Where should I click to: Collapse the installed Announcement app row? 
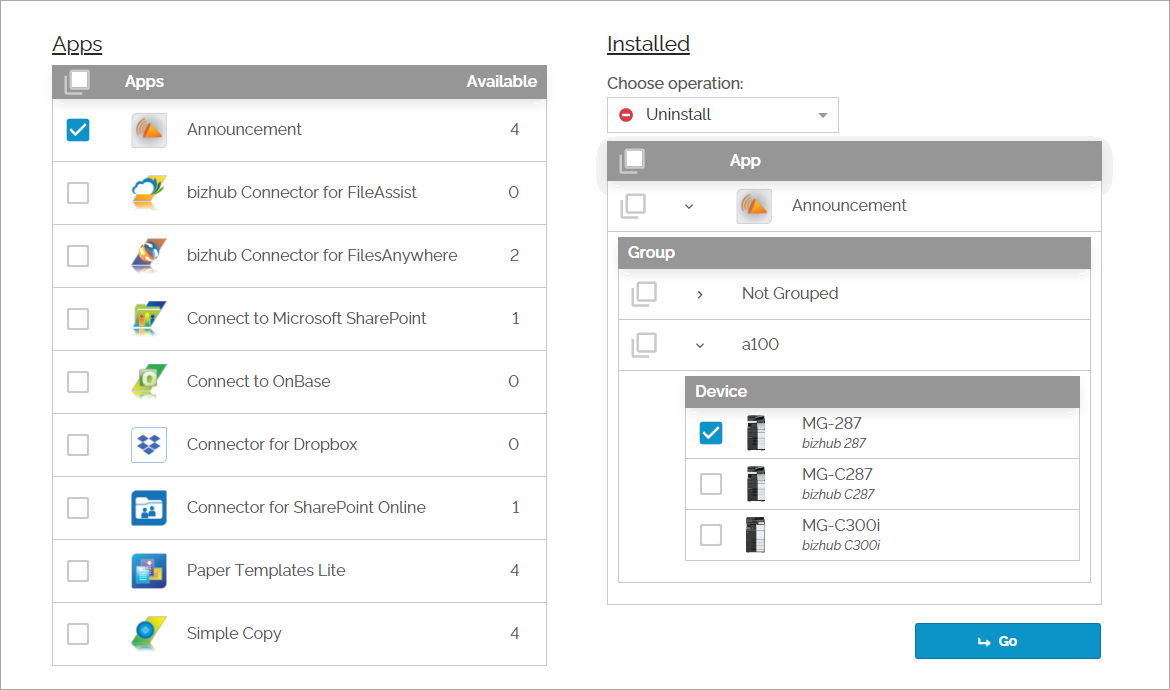tap(689, 207)
